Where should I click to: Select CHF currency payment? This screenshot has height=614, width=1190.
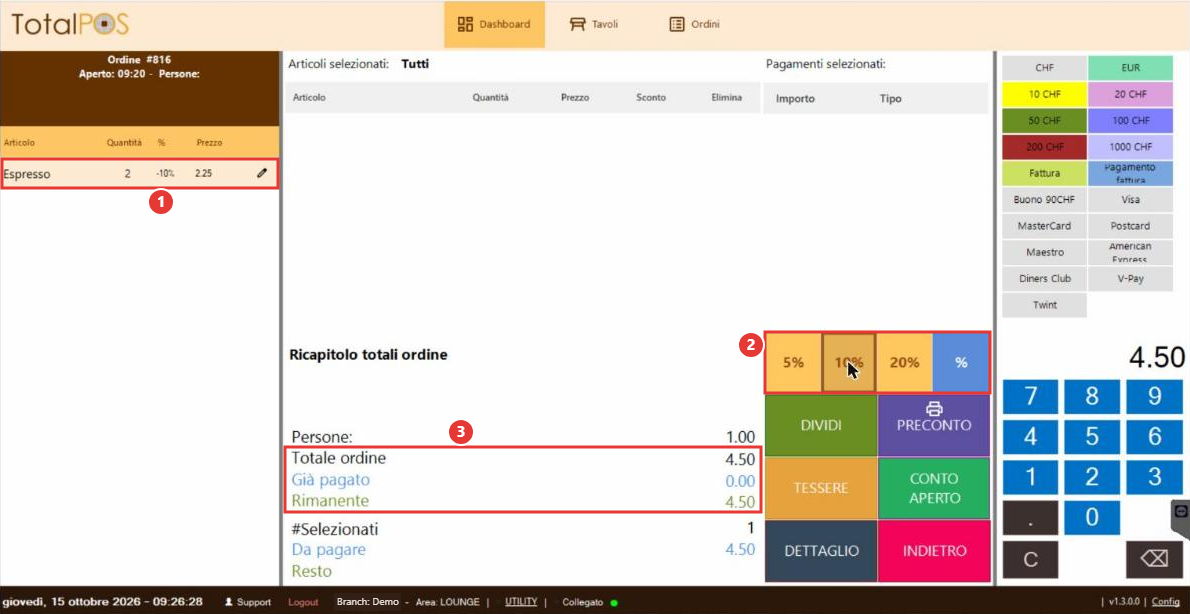pos(1044,68)
